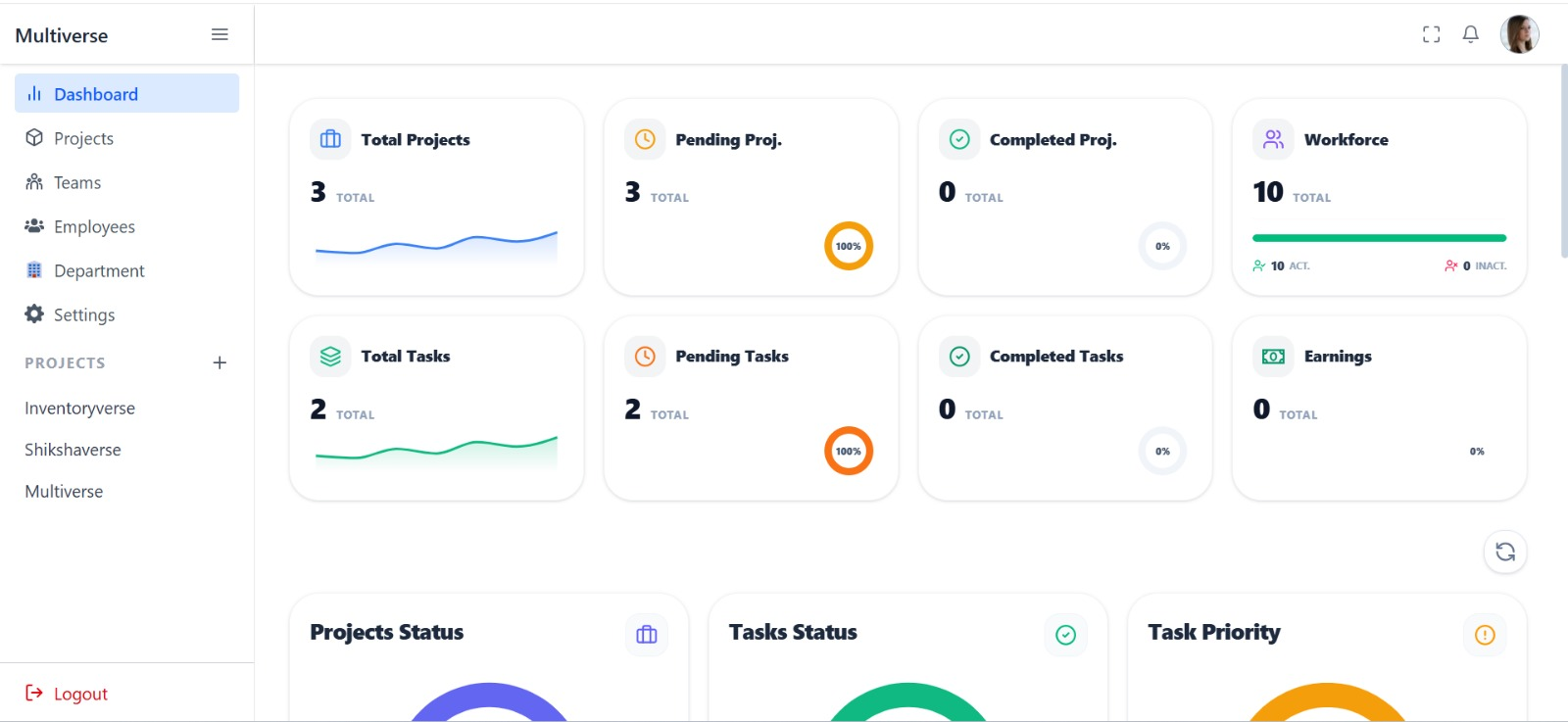Click the Total Tasks layers icon
The height and width of the screenshot is (722, 1568).
(x=329, y=356)
